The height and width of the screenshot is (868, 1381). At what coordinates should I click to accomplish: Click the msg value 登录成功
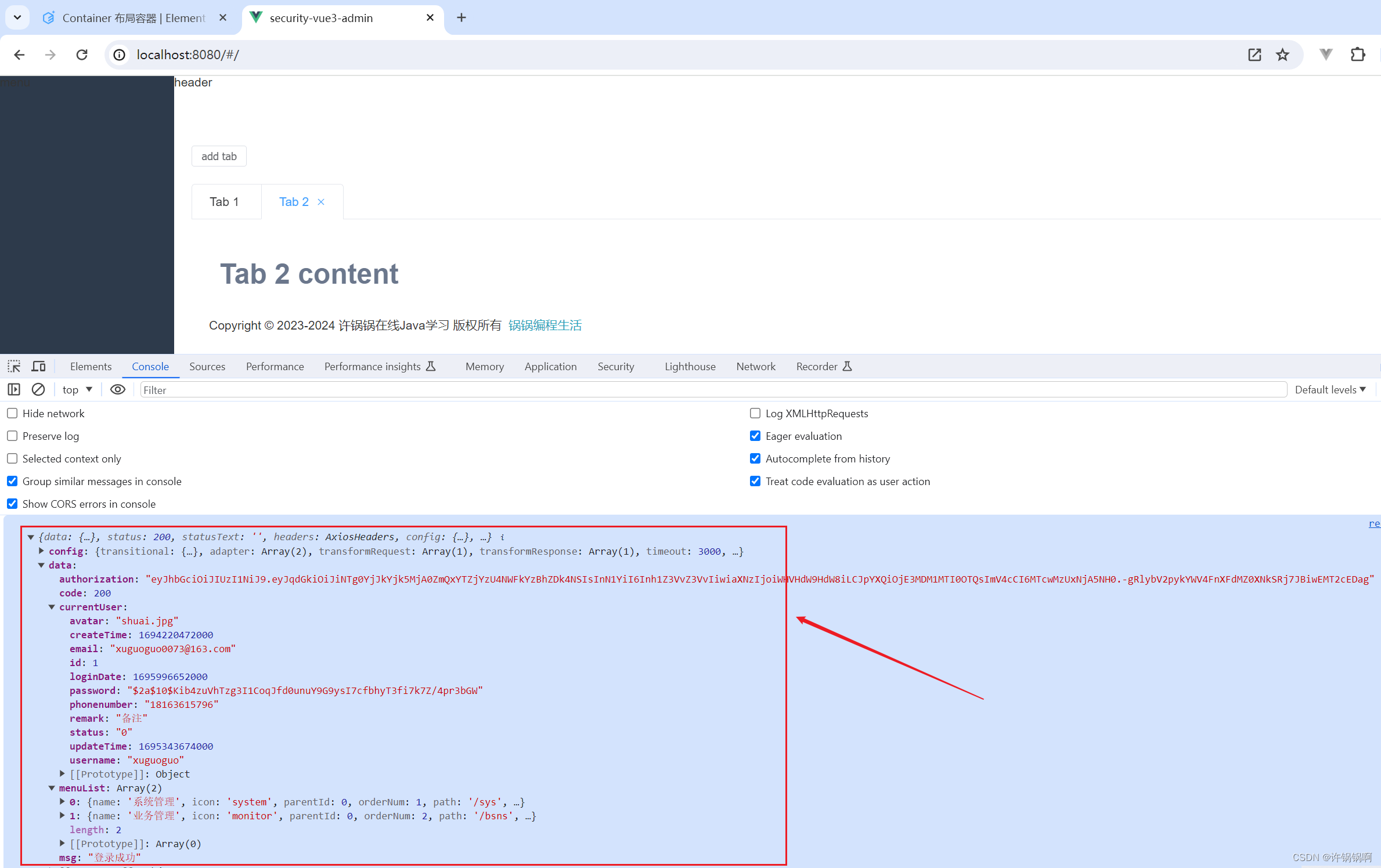(114, 858)
